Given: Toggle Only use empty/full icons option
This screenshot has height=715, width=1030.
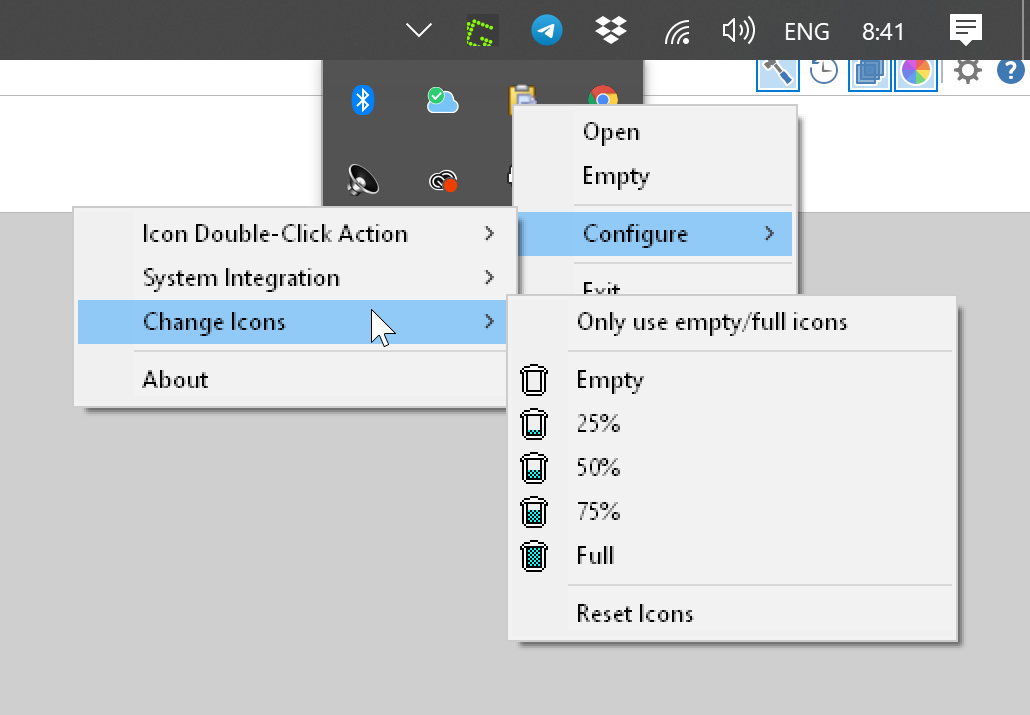Looking at the screenshot, I should [x=732, y=322].
